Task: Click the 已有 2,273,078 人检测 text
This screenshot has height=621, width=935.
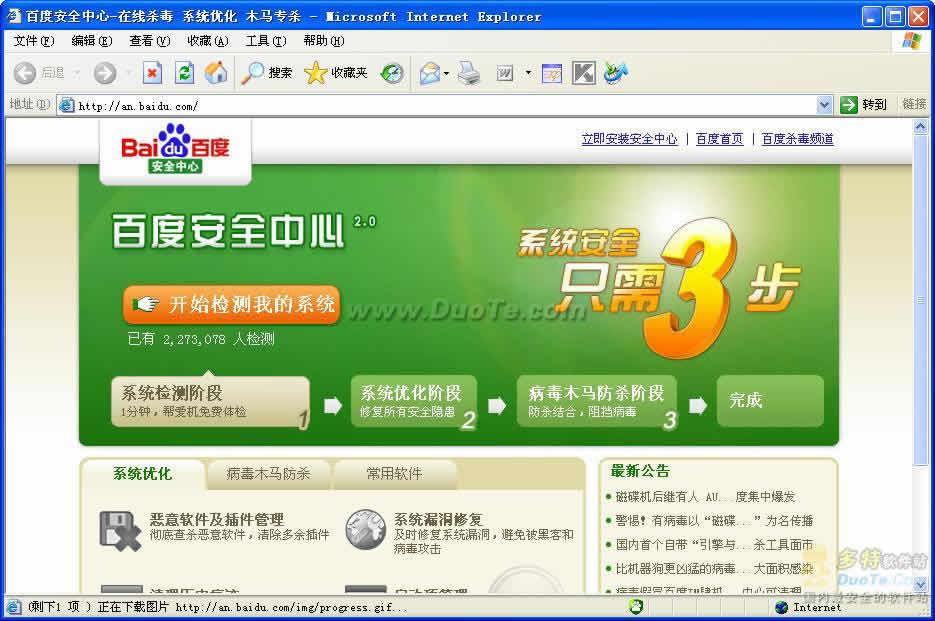Action: coord(201,339)
